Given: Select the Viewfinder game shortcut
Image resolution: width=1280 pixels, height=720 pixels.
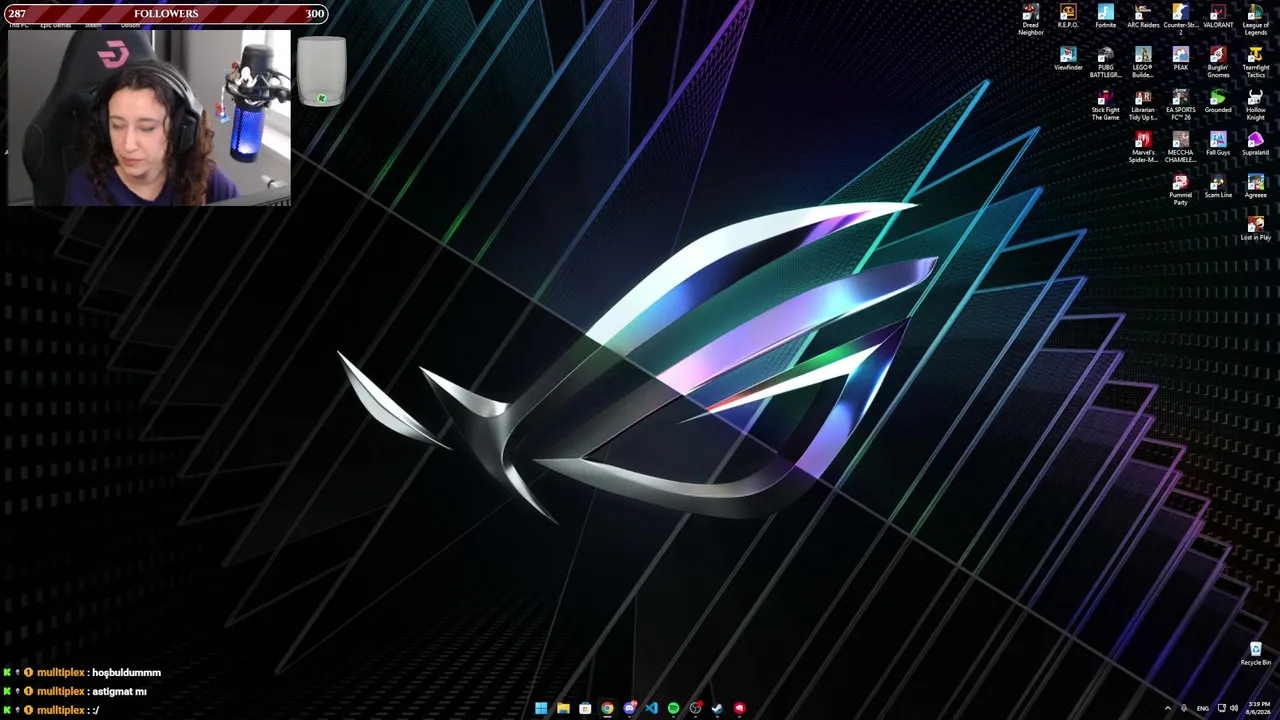Looking at the screenshot, I should coord(1068,59).
